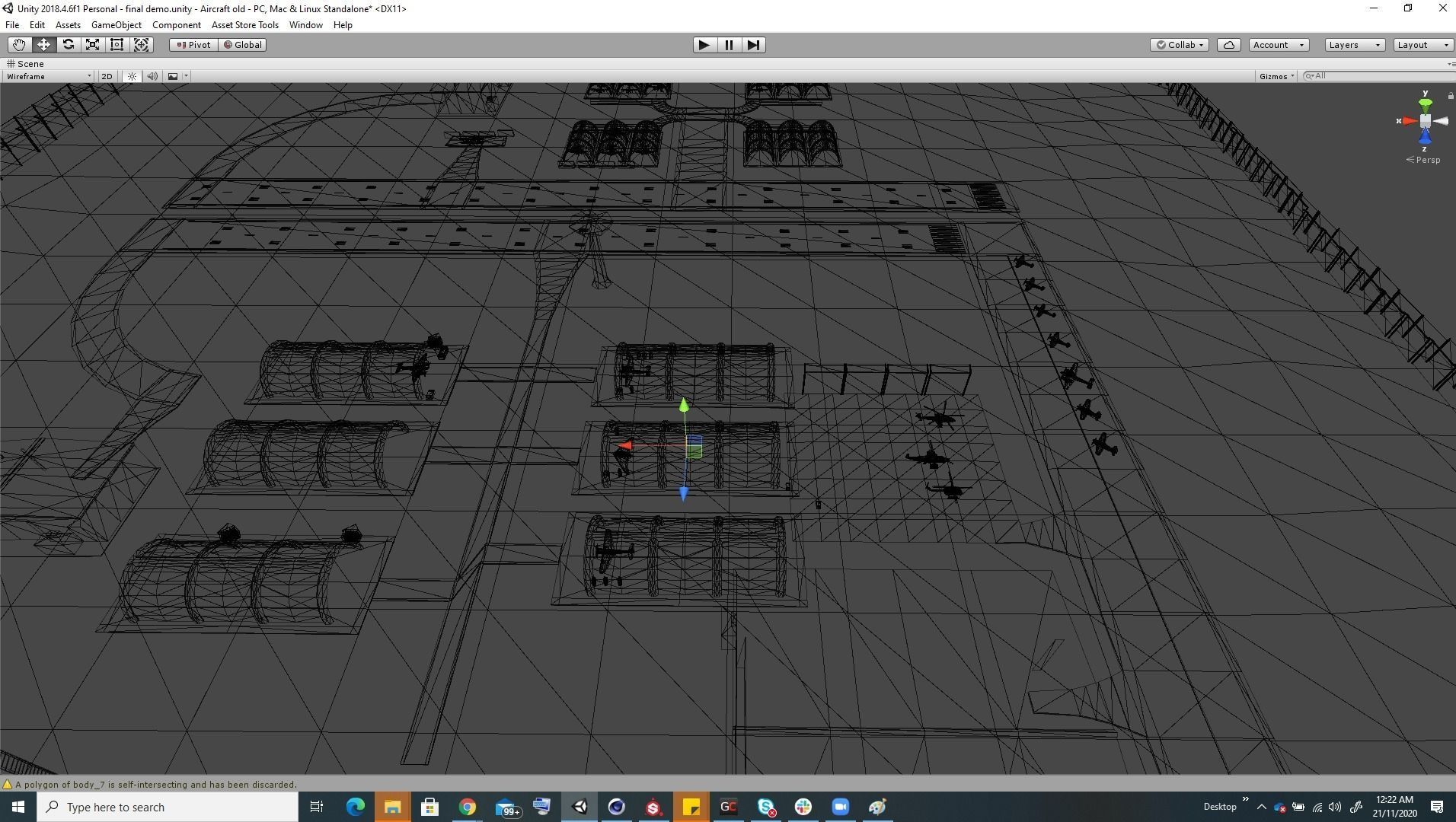Image resolution: width=1456 pixels, height=822 pixels.
Task: Open the Windows Start menu
Action: pos(18,807)
